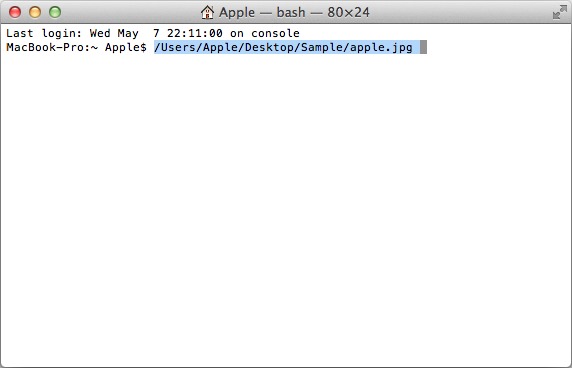The image size is (572, 368).
Task: Click the 'MacBook-Pro:~' prompt text
Action: tap(52, 47)
